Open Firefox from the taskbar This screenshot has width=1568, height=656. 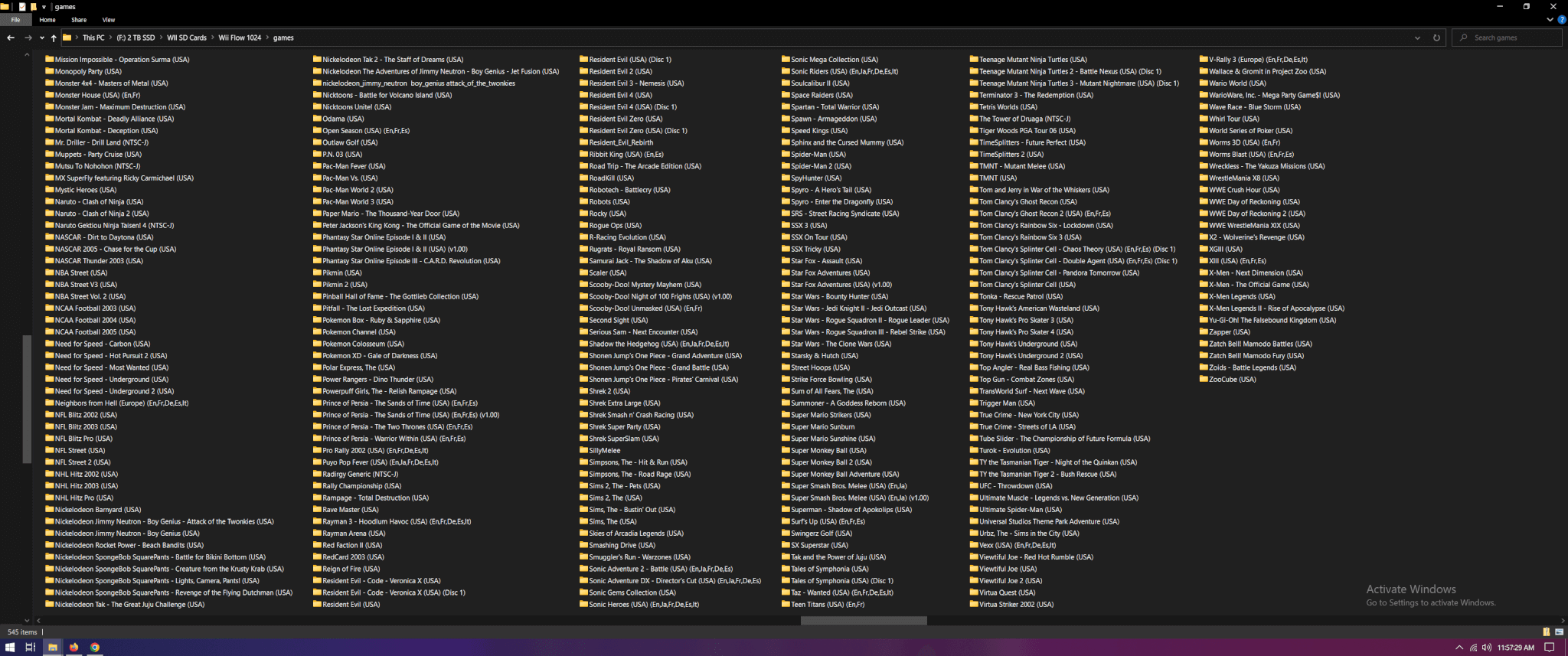(73, 647)
